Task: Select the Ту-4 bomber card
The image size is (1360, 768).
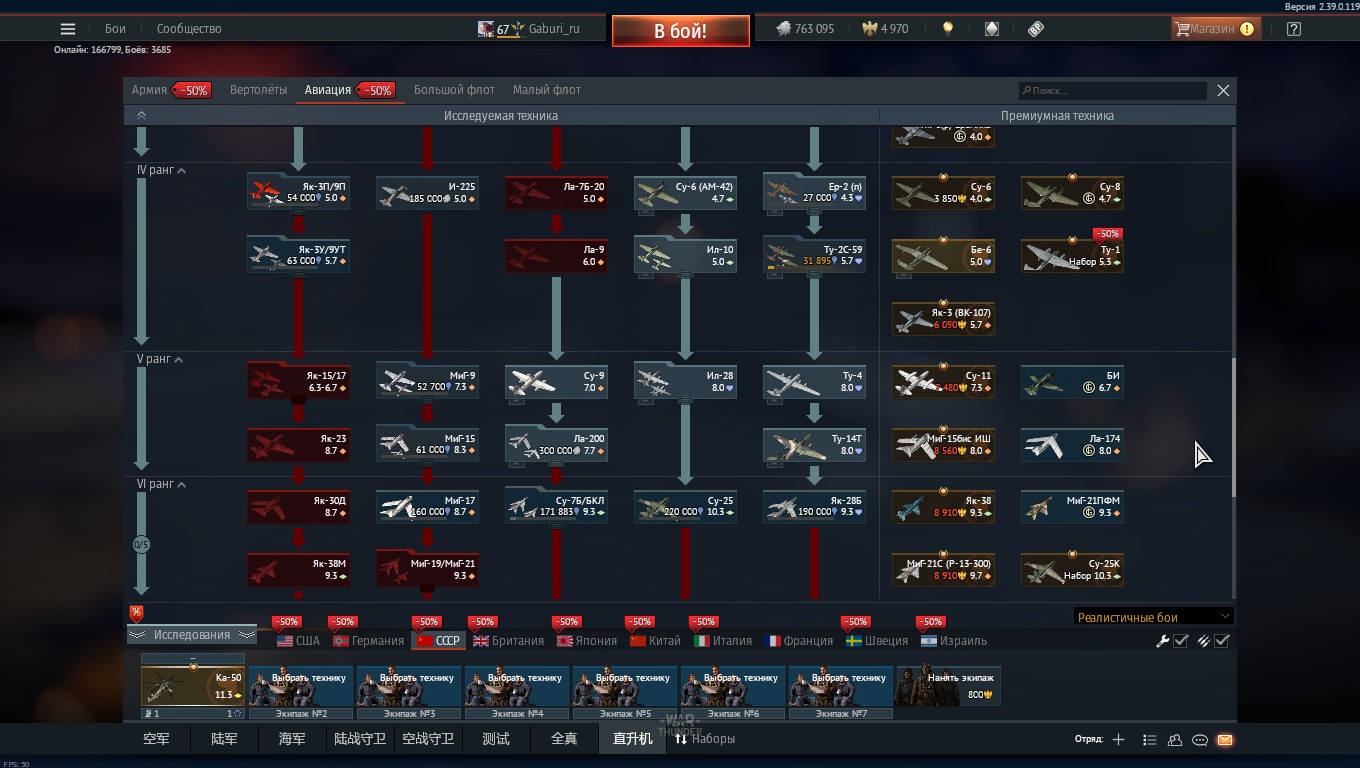Action: [x=814, y=382]
